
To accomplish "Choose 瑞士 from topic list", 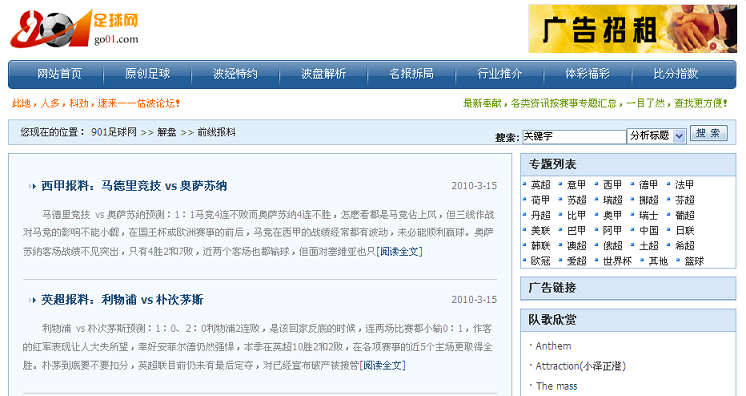I will 648,215.
